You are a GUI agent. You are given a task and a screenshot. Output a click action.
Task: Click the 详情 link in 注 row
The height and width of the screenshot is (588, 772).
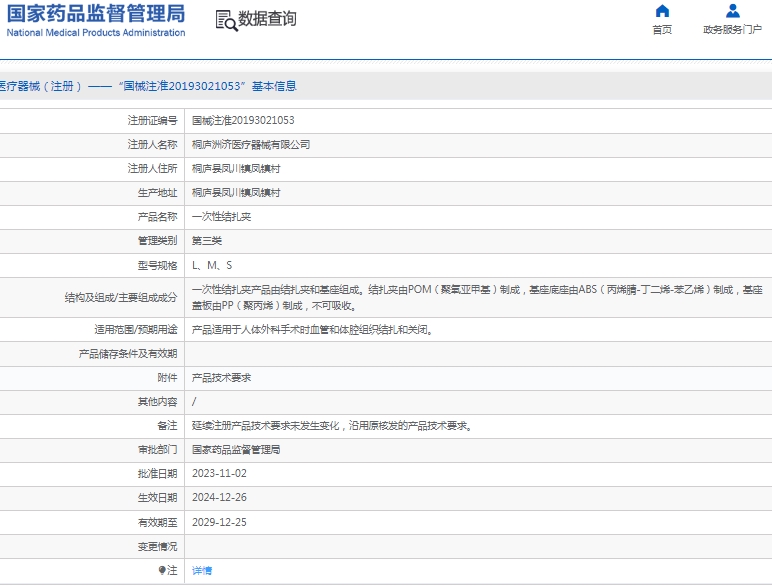point(202,570)
